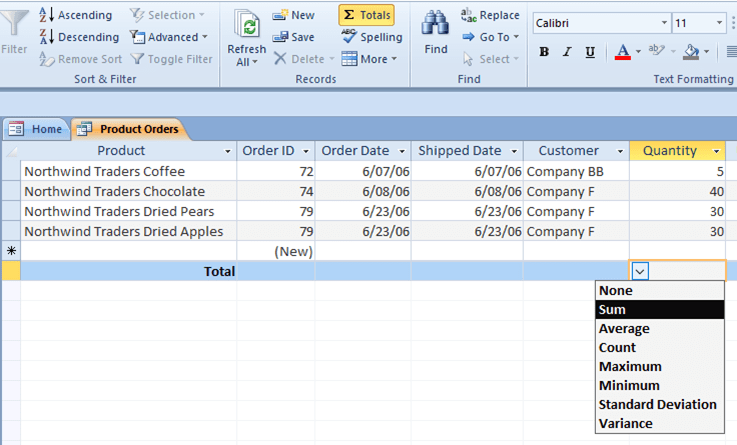Choose Variance from totals list
This screenshot has height=445, width=737.
(x=659, y=423)
